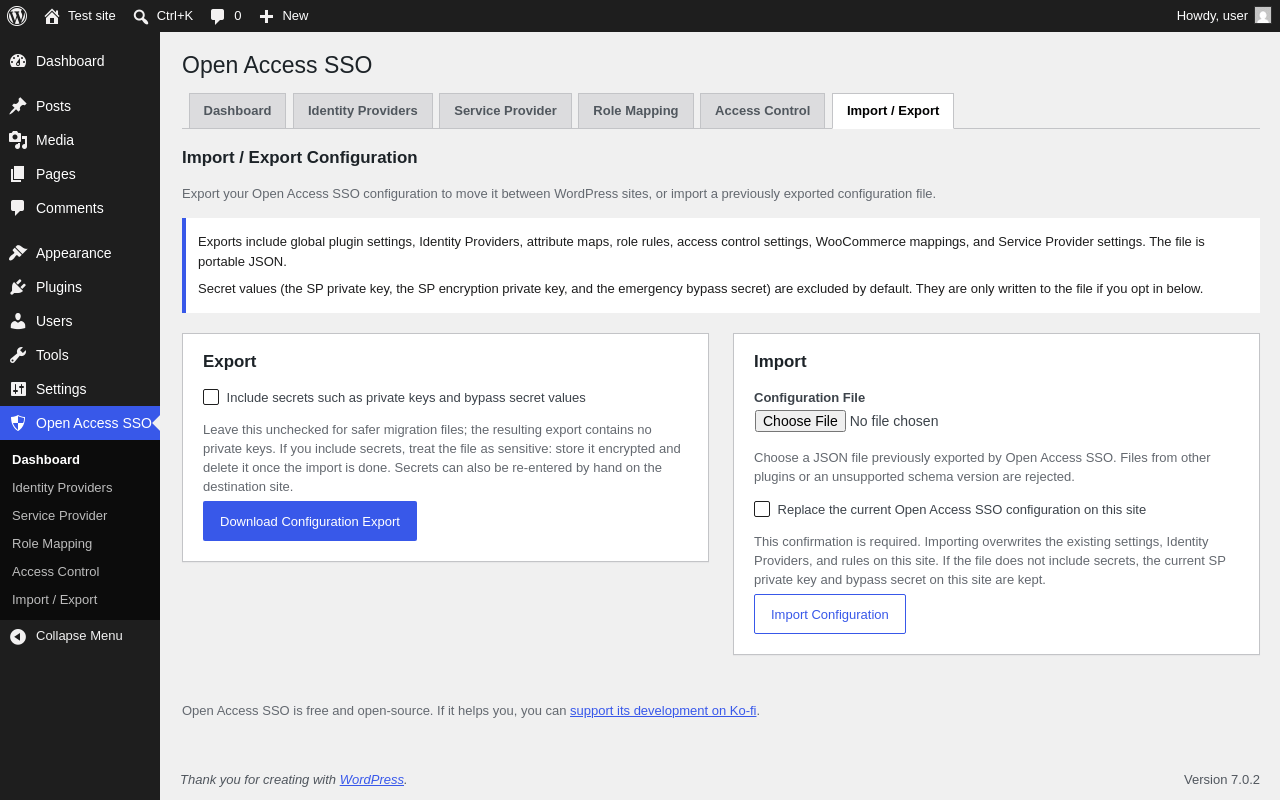Switch to the Dashboard tab

click(237, 111)
